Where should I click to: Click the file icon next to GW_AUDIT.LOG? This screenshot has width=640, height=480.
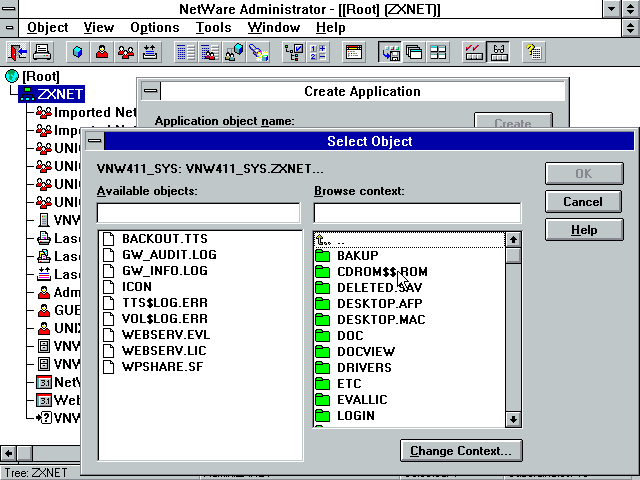[109, 255]
